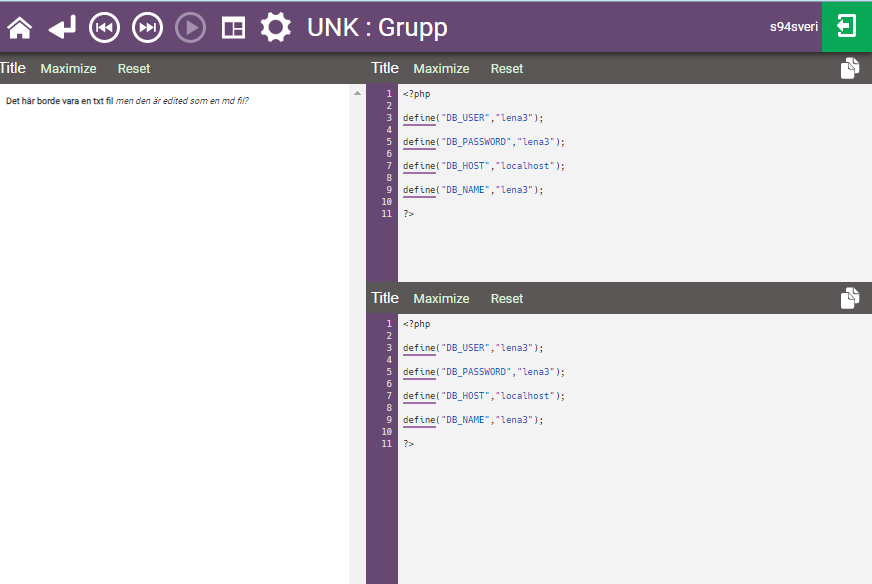Maximize the upper code pane
Image resolution: width=872 pixels, height=584 pixels.
click(441, 68)
